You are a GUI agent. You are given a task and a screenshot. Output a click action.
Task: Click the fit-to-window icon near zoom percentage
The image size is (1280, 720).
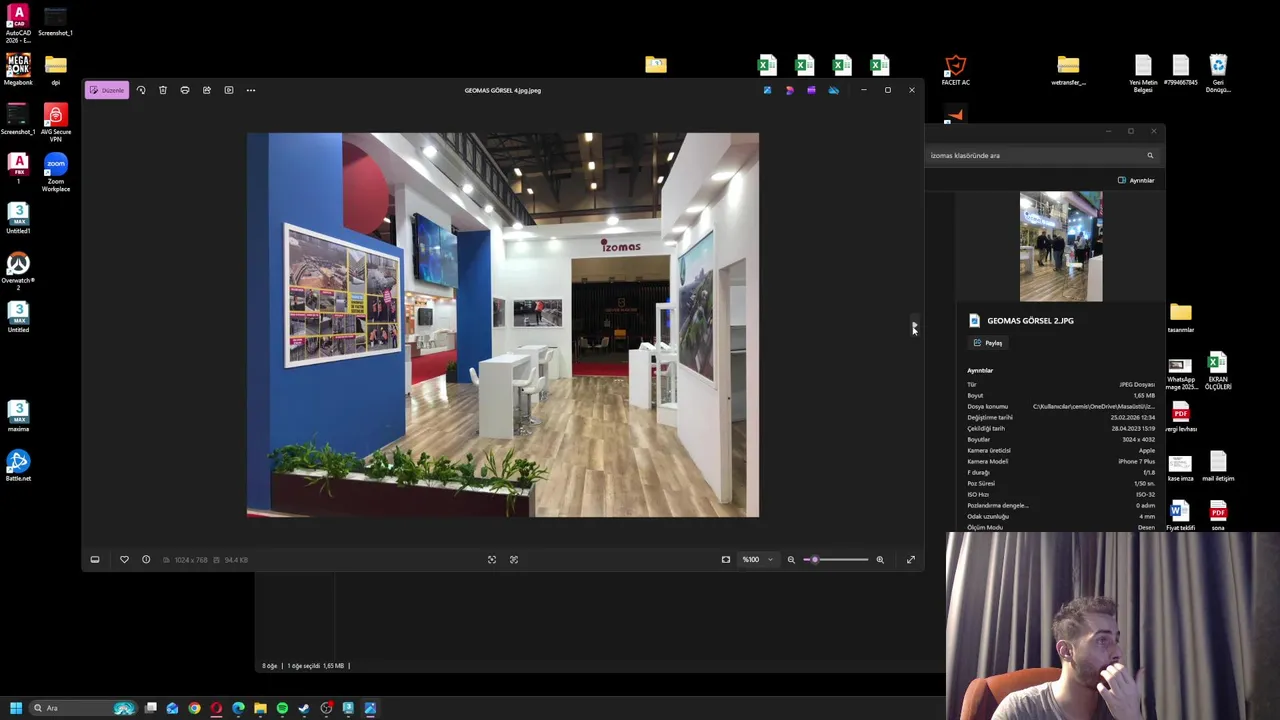pos(726,560)
